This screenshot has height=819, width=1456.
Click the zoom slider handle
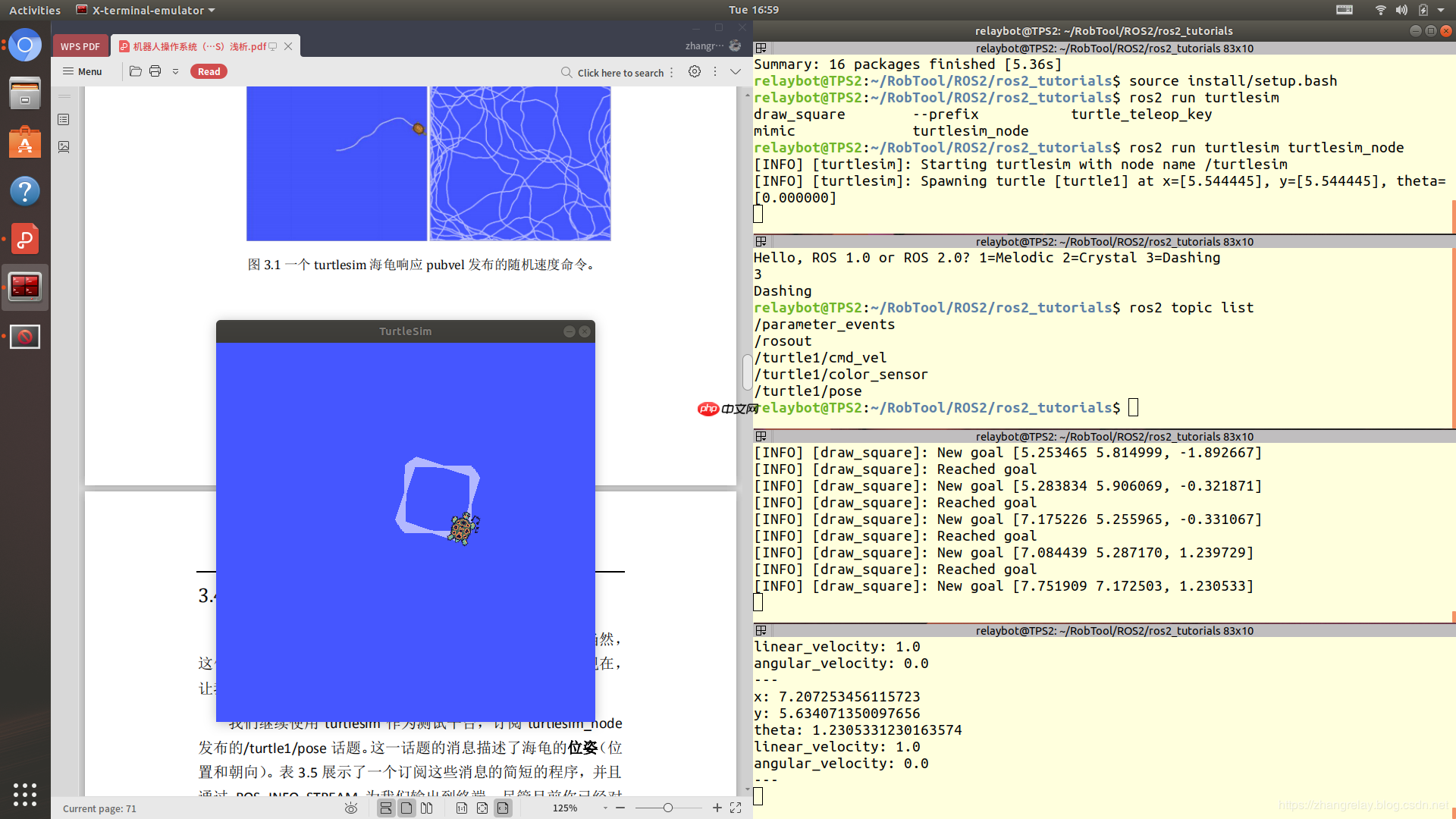point(668,808)
